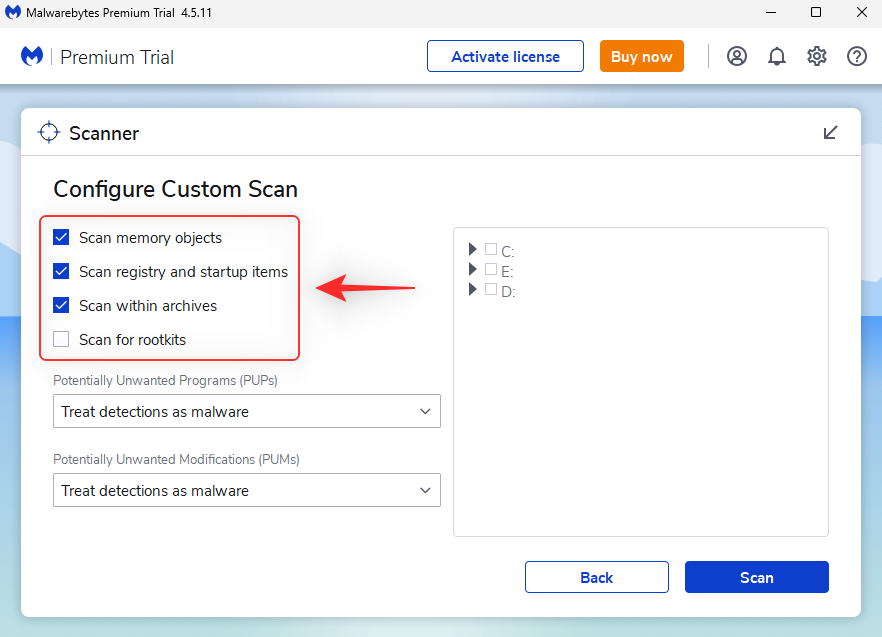
Task: Expand the E: drive tree
Action: coord(472,269)
